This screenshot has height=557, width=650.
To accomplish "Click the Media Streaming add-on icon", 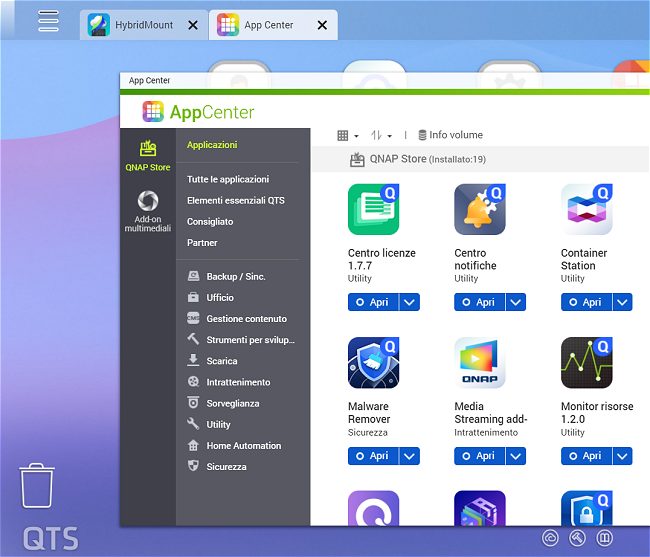I will [480, 363].
